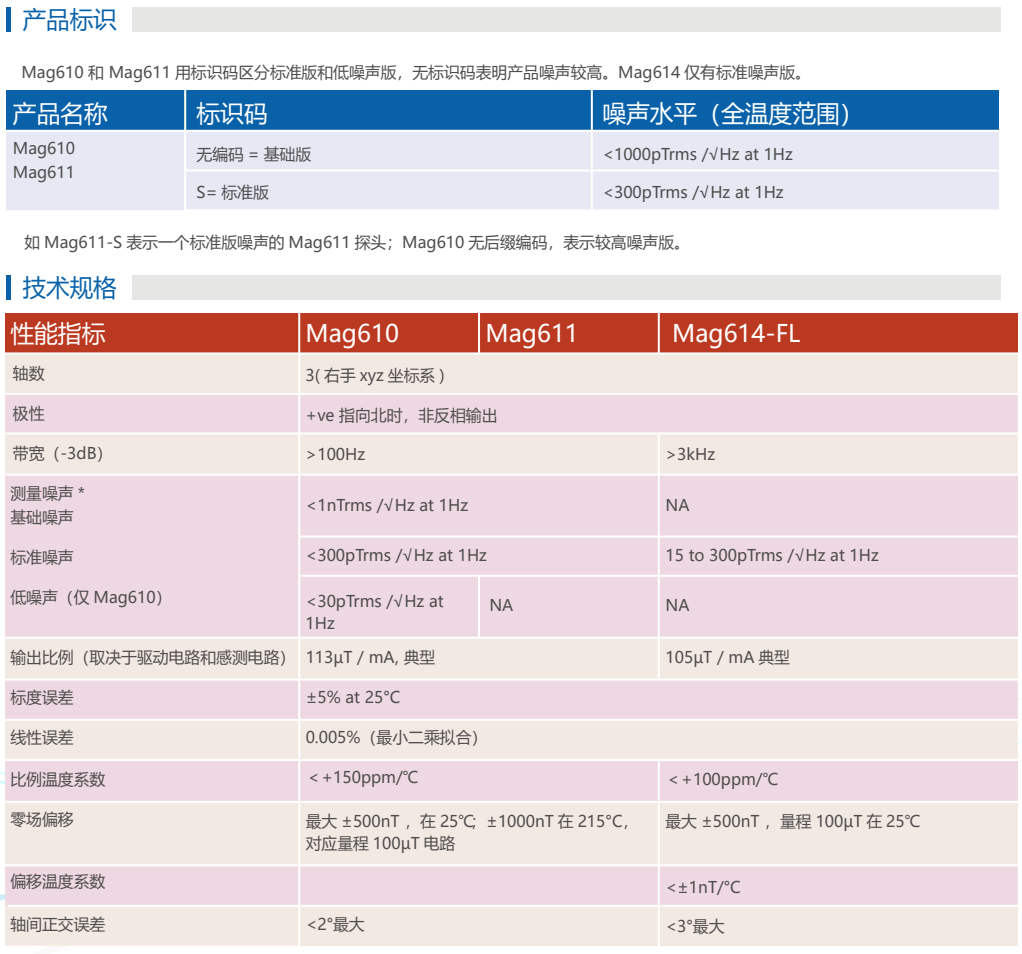Click "Mag611" in the 产品名称 column

[x=44, y=173]
